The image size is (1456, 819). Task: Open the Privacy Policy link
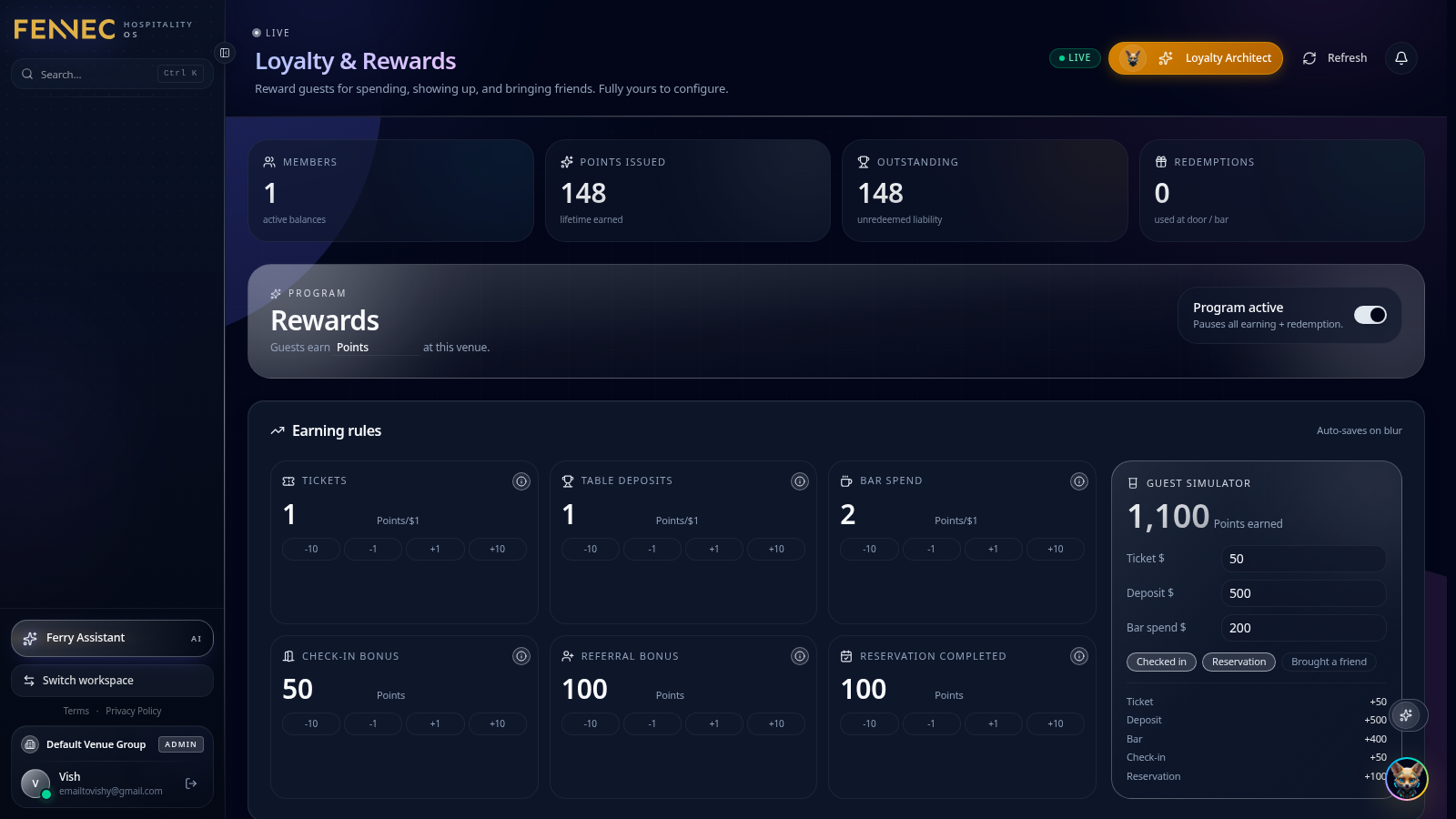(x=133, y=712)
